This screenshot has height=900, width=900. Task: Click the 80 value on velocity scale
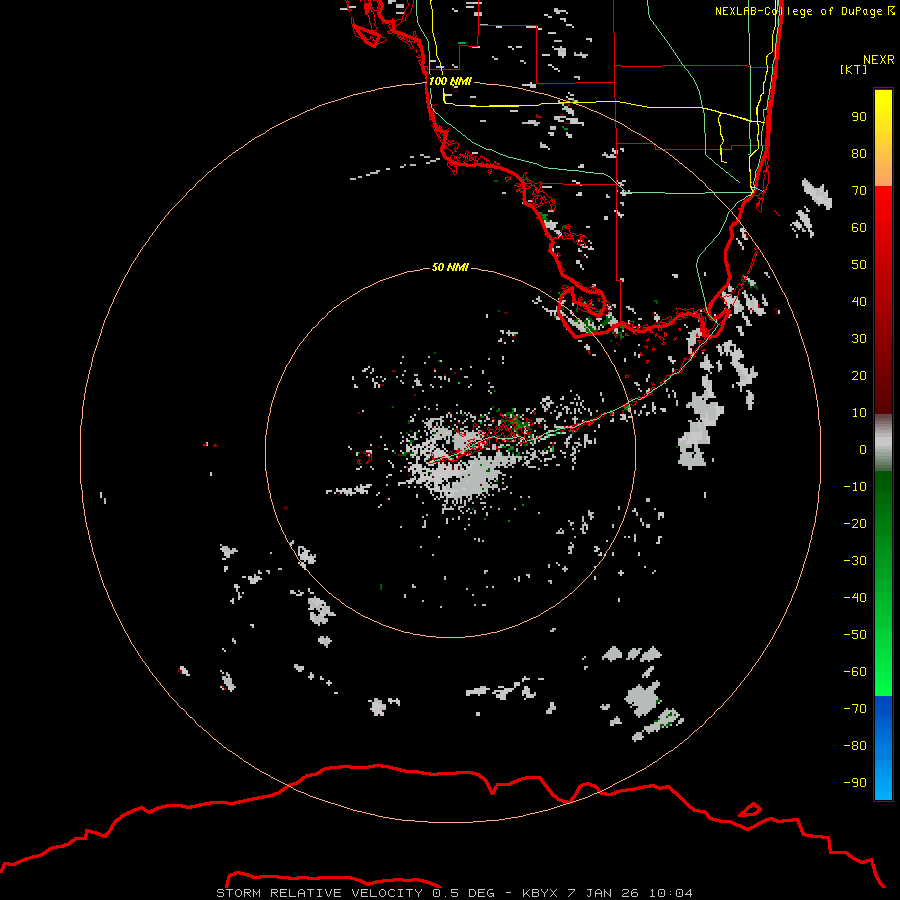pyautogui.click(x=859, y=153)
